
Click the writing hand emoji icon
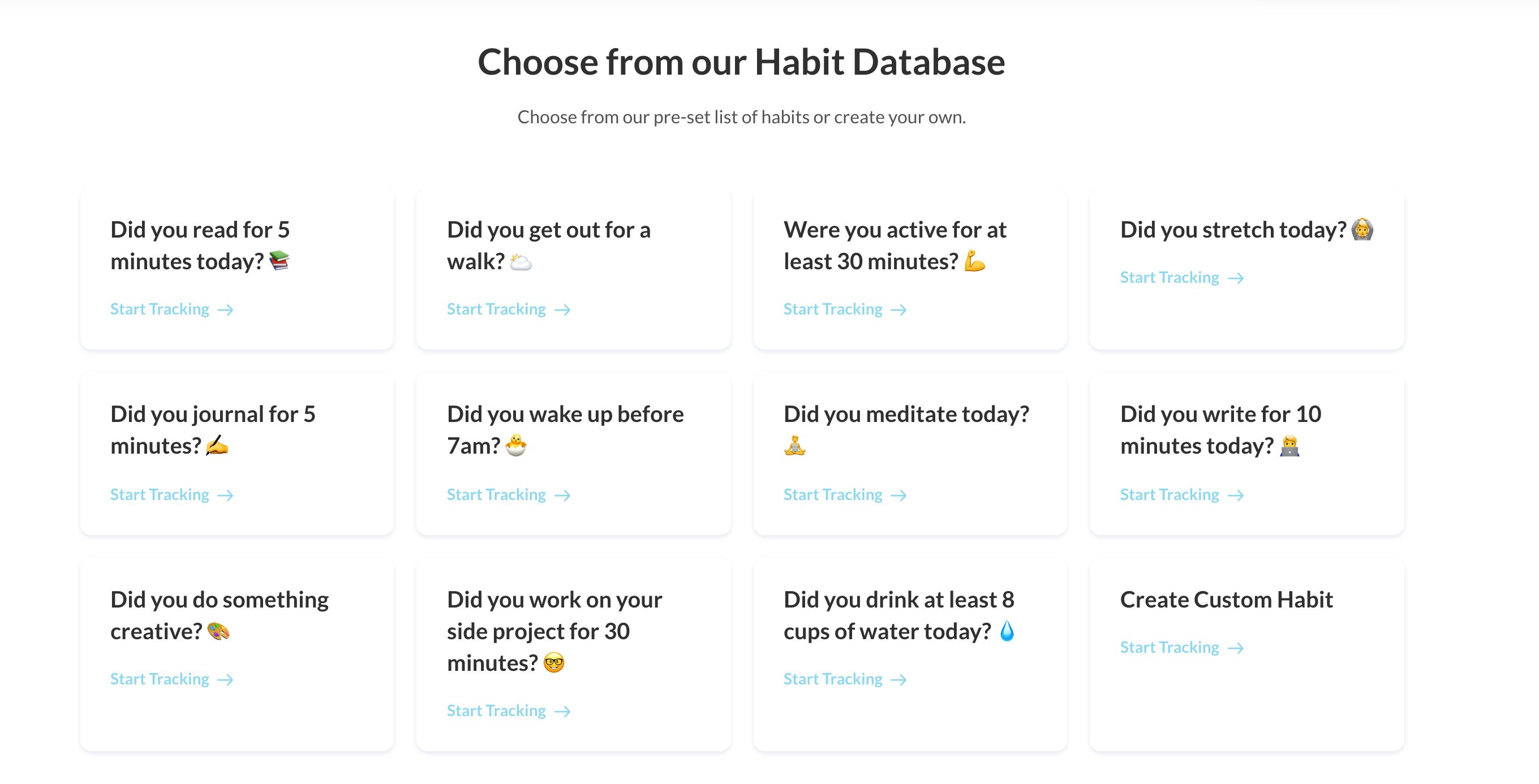pyautogui.click(x=217, y=445)
